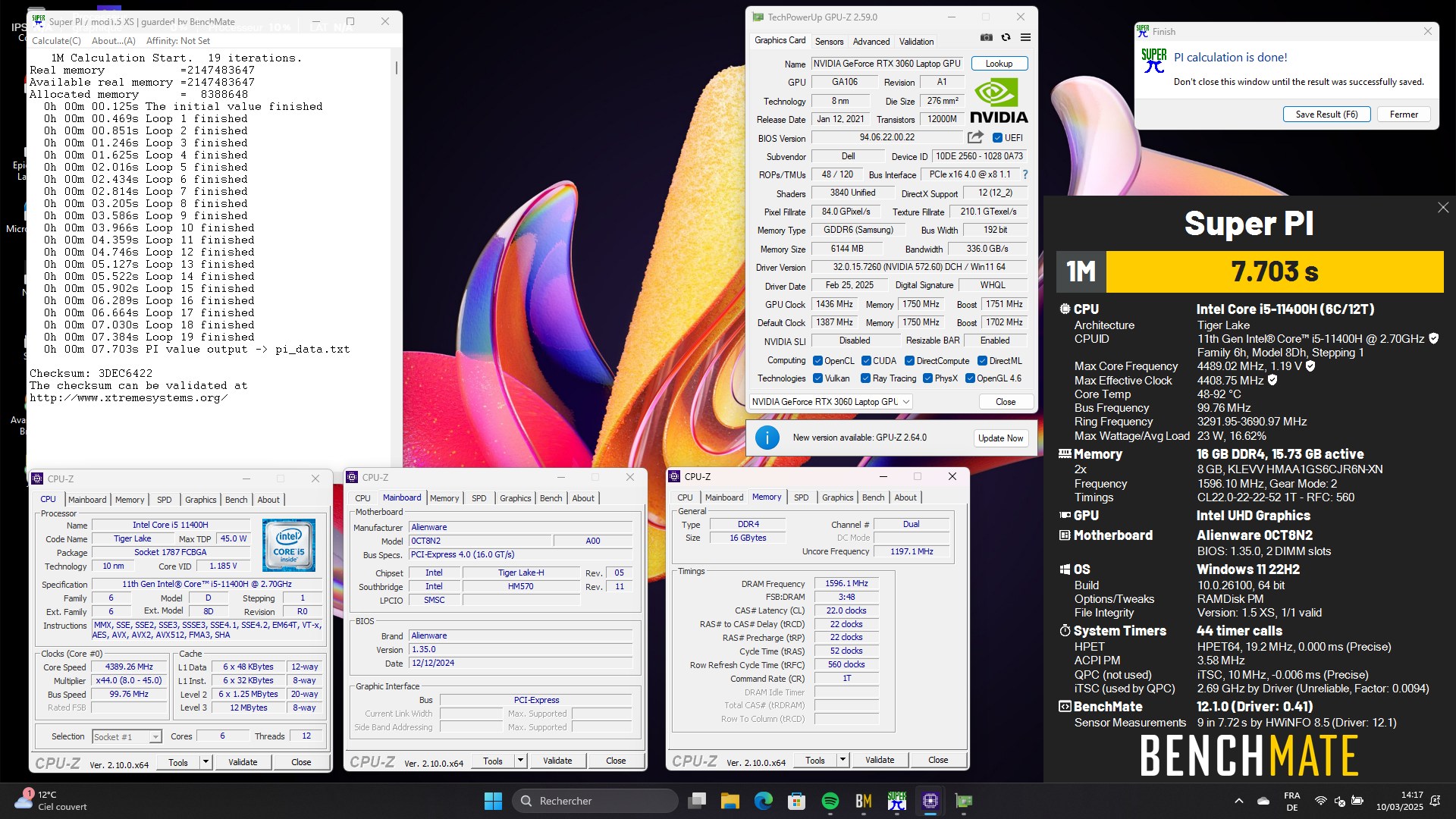Toggle the Vulkan checkbox
Image resolution: width=1456 pixels, height=819 pixels.
[x=817, y=378]
